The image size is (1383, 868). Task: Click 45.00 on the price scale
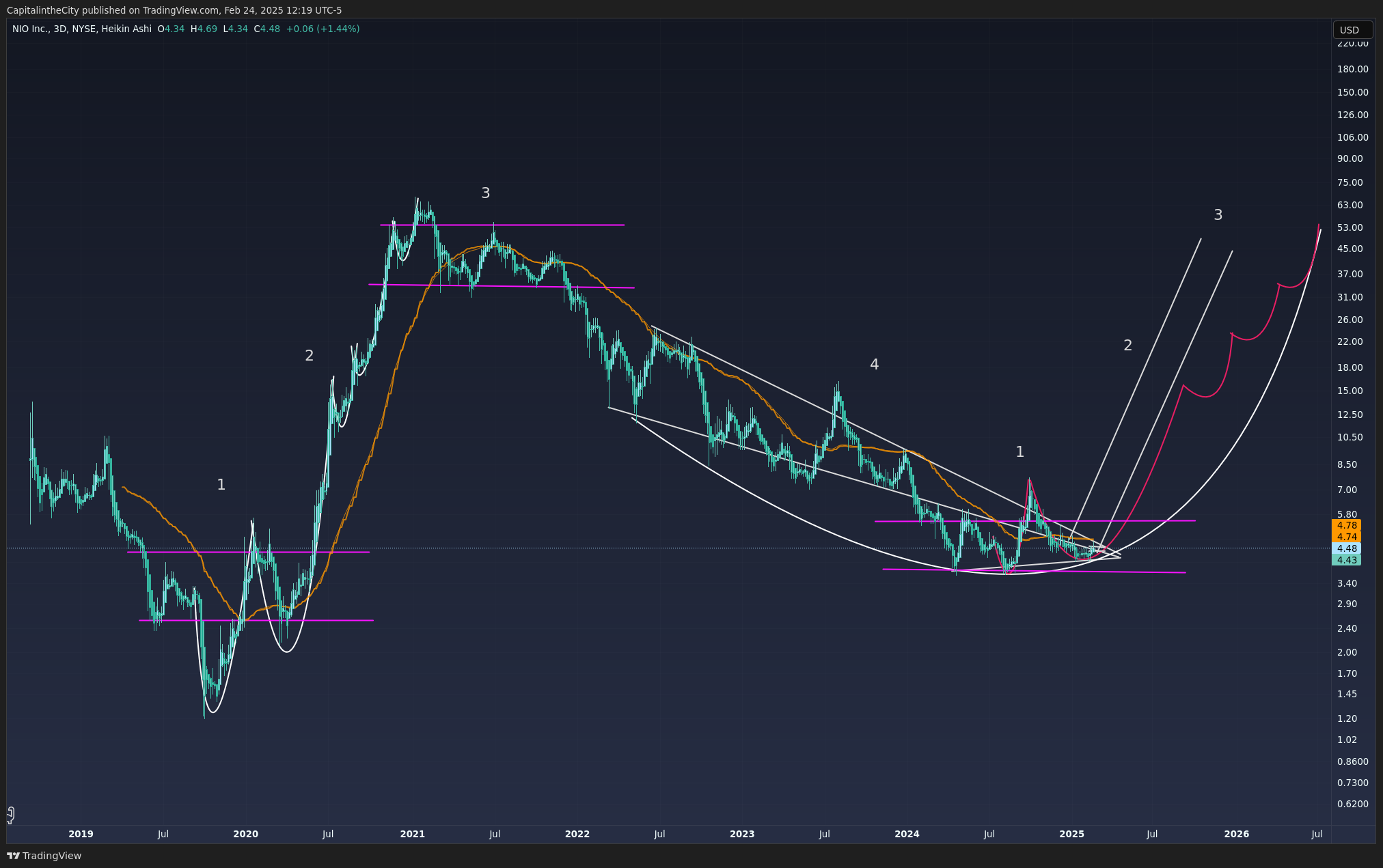coord(1350,249)
